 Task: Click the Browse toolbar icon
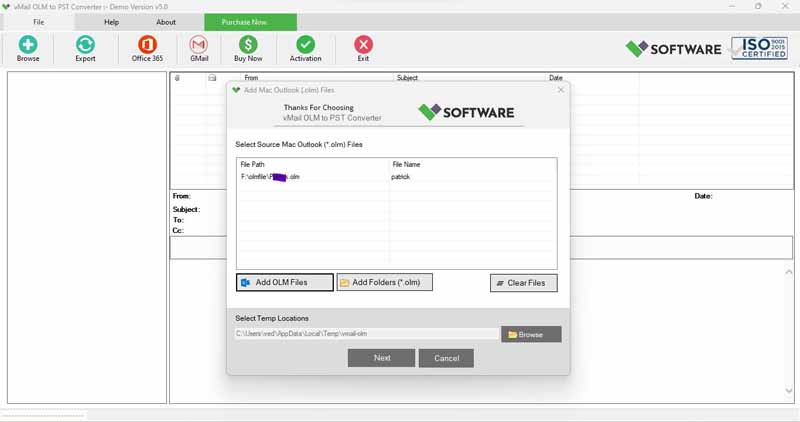point(28,48)
